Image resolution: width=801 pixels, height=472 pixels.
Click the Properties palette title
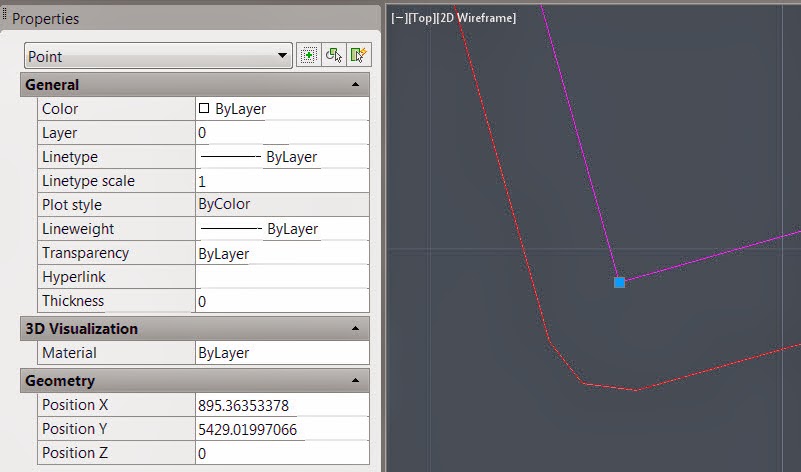tap(45, 19)
